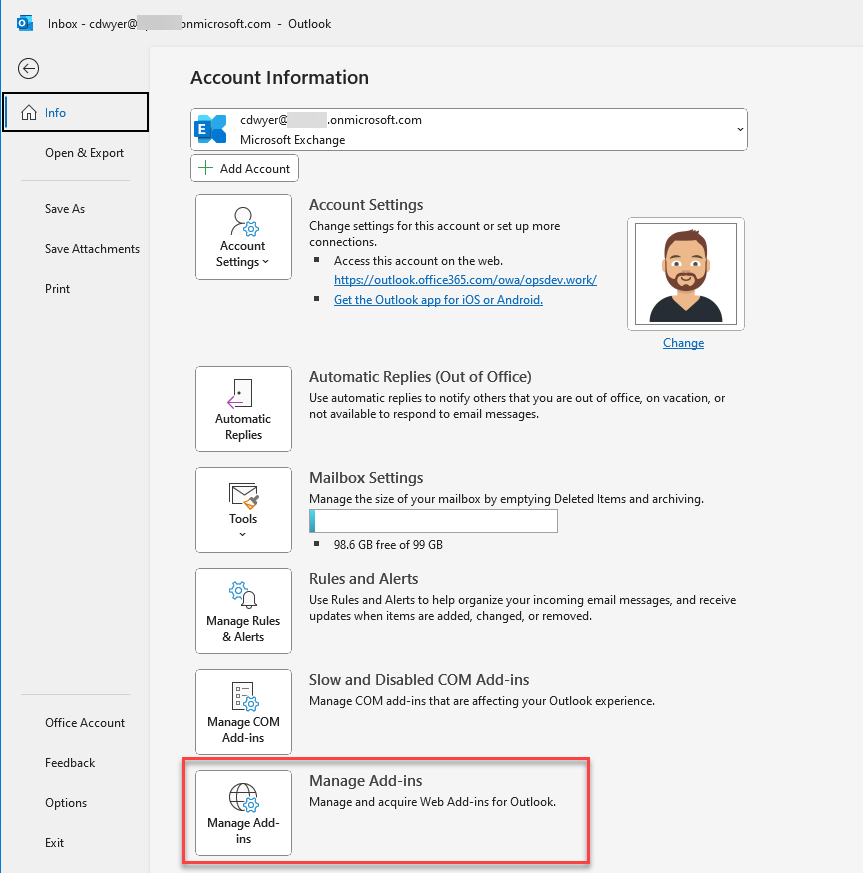Viewport: 863px width, 873px height.
Task: Expand the mailbox Tools dropdown
Action: (x=243, y=510)
